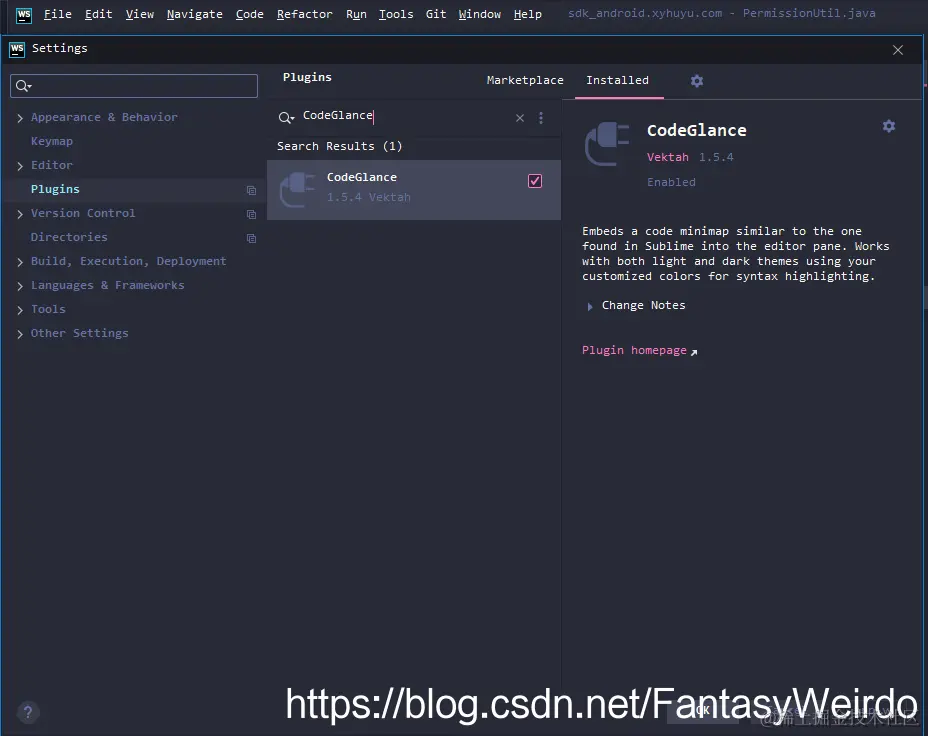This screenshot has height=736, width=928.
Task: Click the plugins gear icon beside Installed tab
Action: pos(697,80)
